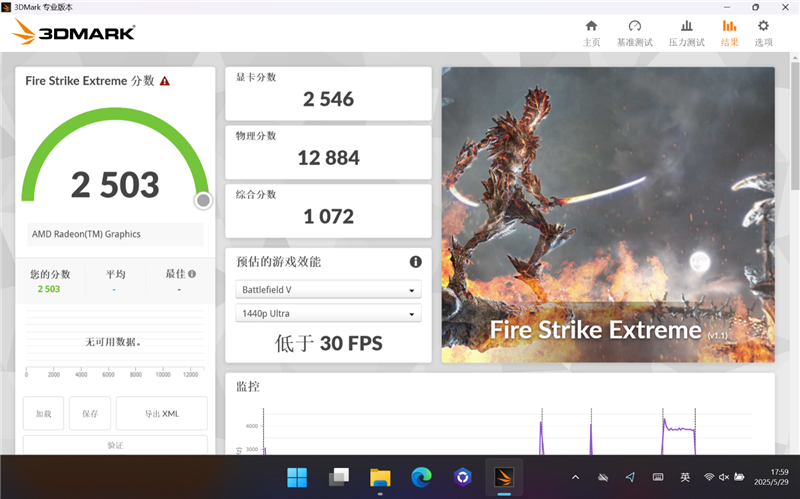The height and width of the screenshot is (499, 800).
Task: Click the 显卡分数 2 546 score card
Action: pos(328,94)
